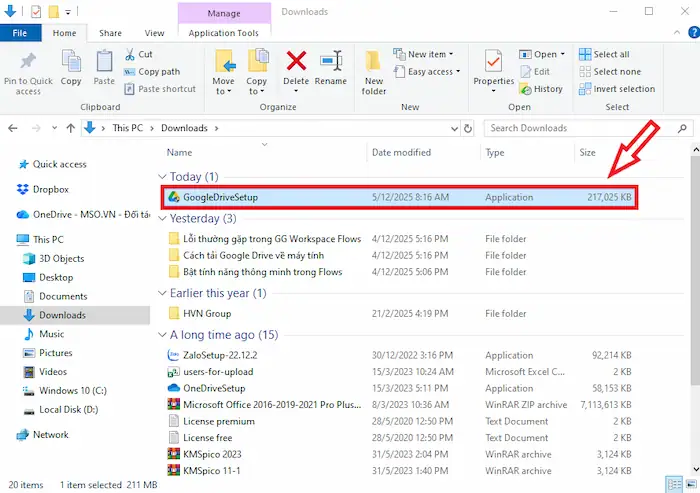Open Properties from the ribbon
Viewport: 700px width, 493px height.
click(493, 66)
